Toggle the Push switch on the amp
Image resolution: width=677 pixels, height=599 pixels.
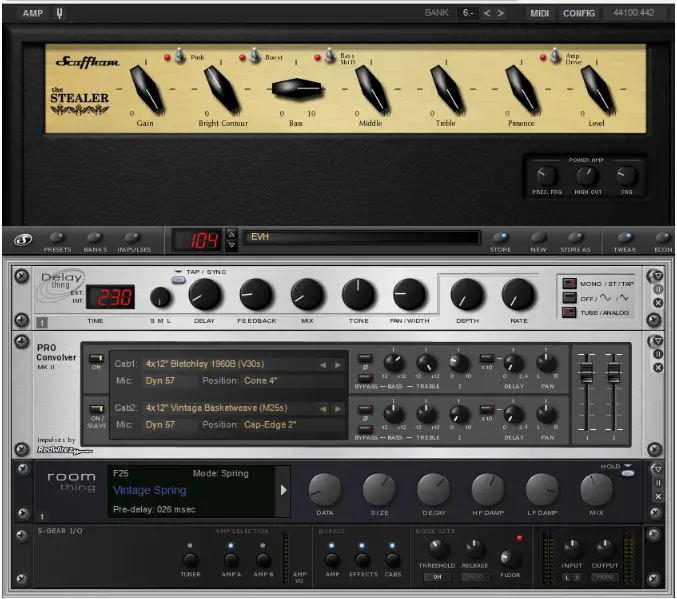pyautogui.click(x=180, y=56)
